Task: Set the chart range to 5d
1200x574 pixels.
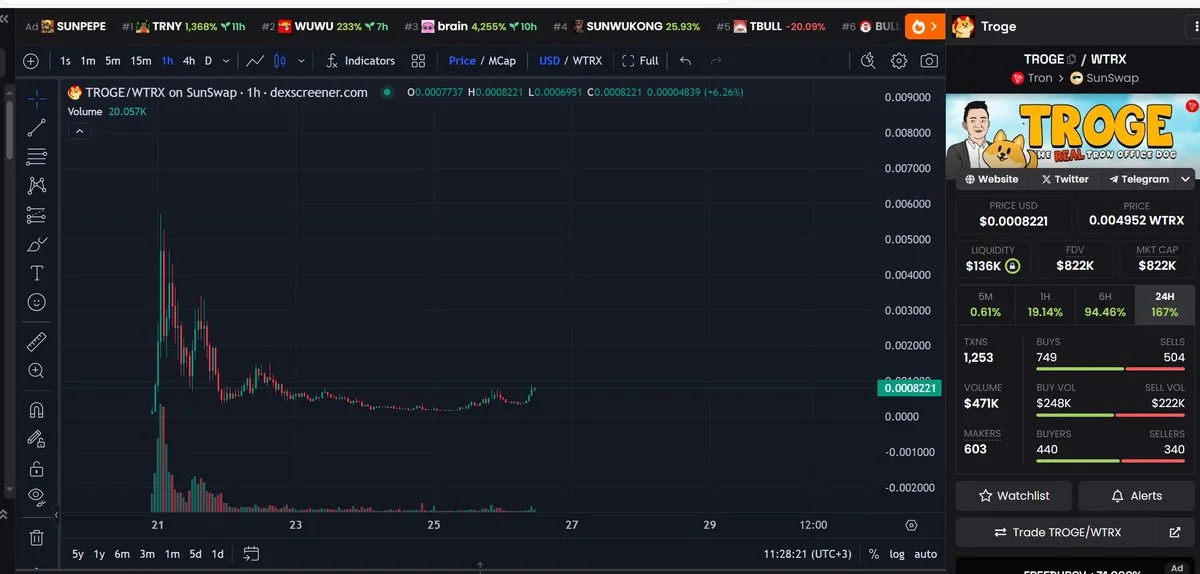Action: point(195,554)
